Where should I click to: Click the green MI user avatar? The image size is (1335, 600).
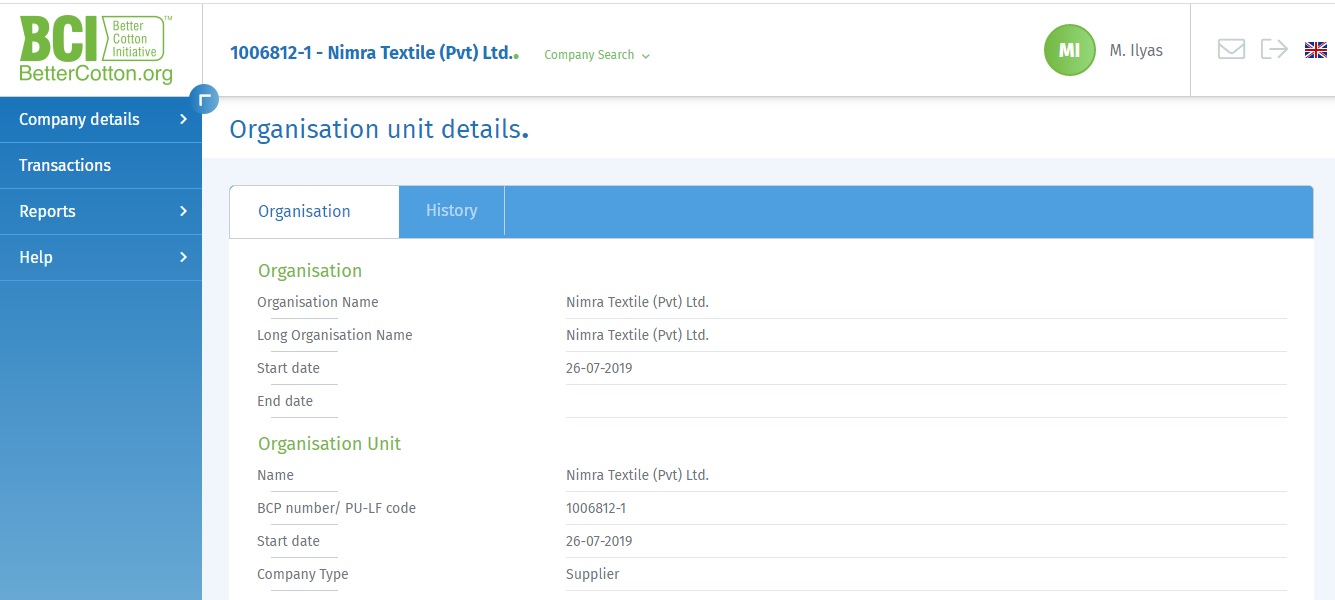click(x=1069, y=50)
